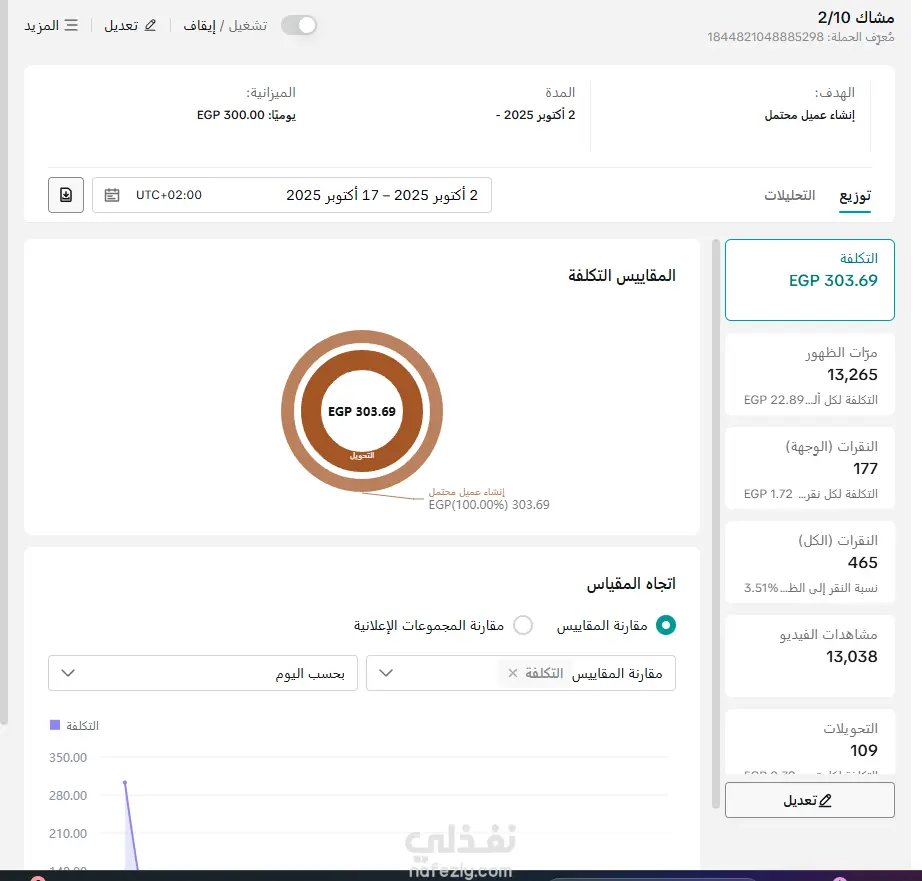The width and height of the screenshot is (922, 881).
Task: Click the EGP 300.00 daily budget value
Action: [x=230, y=115]
